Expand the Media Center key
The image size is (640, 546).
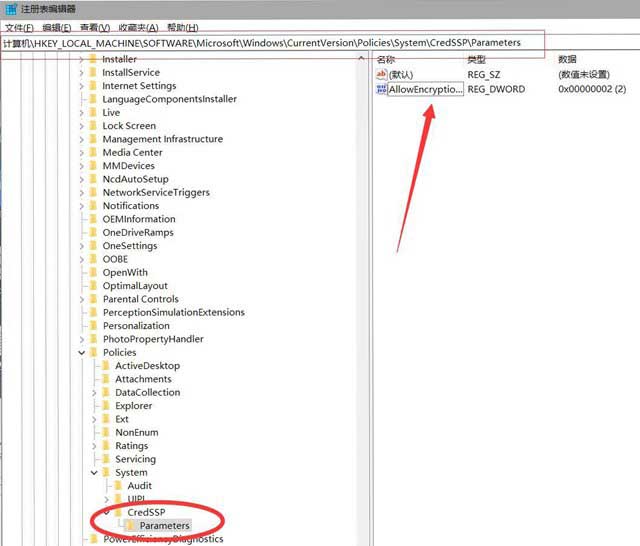tap(81, 153)
